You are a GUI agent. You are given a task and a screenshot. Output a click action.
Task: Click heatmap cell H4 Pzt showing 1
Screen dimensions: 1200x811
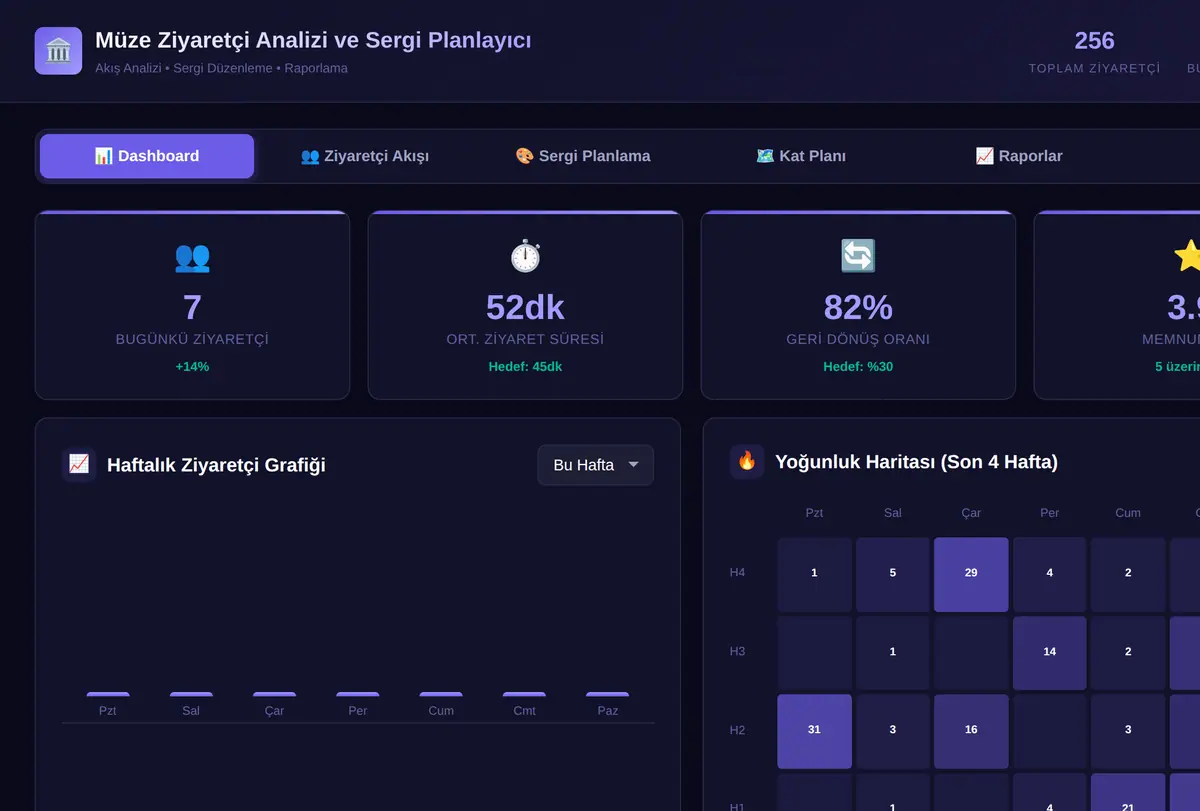tap(814, 573)
